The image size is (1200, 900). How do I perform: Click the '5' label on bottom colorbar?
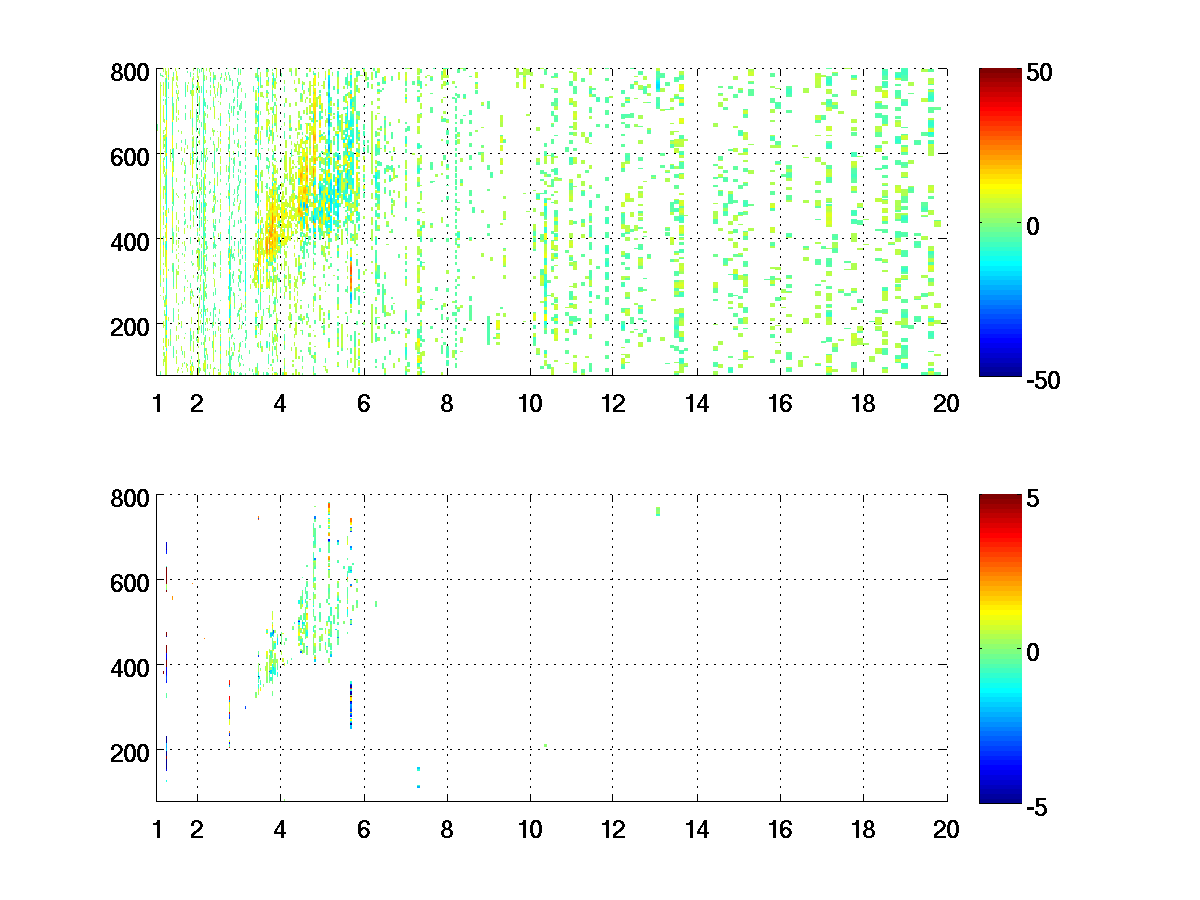pyautogui.click(x=1033, y=499)
